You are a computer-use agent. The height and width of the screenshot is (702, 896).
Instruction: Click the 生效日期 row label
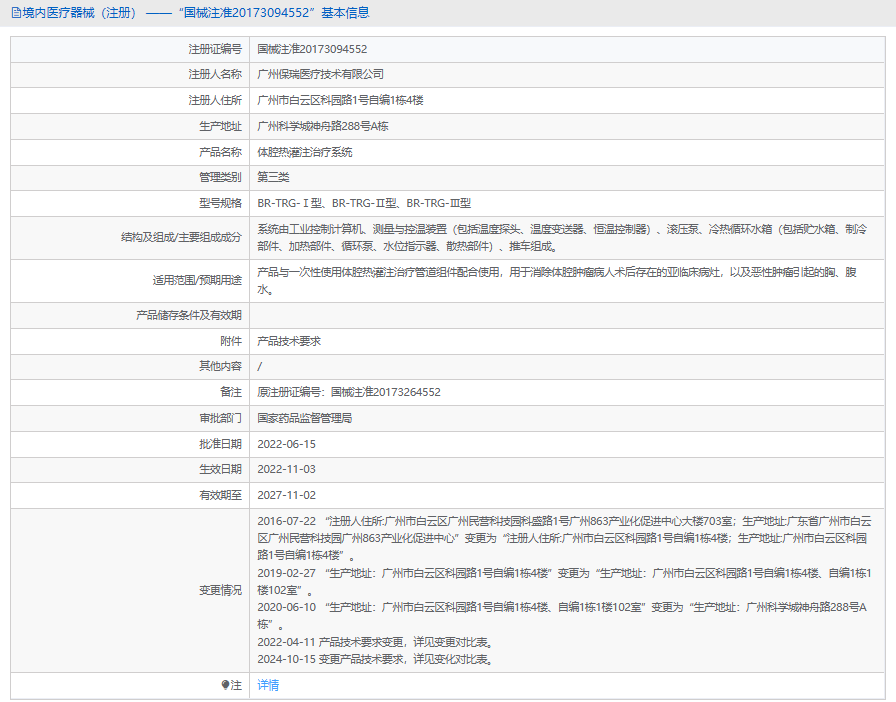point(220,469)
